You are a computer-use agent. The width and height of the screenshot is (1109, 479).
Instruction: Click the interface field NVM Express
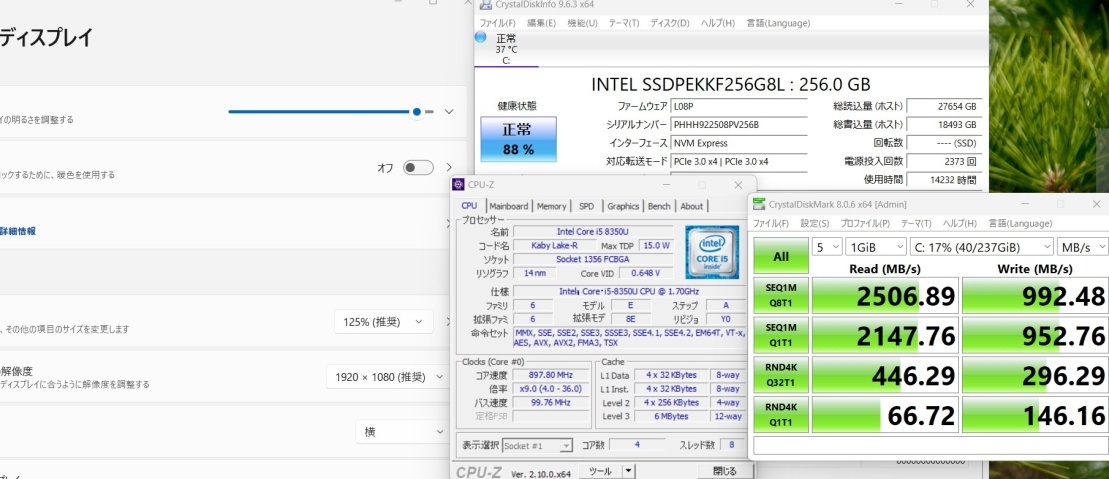(x=738, y=143)
